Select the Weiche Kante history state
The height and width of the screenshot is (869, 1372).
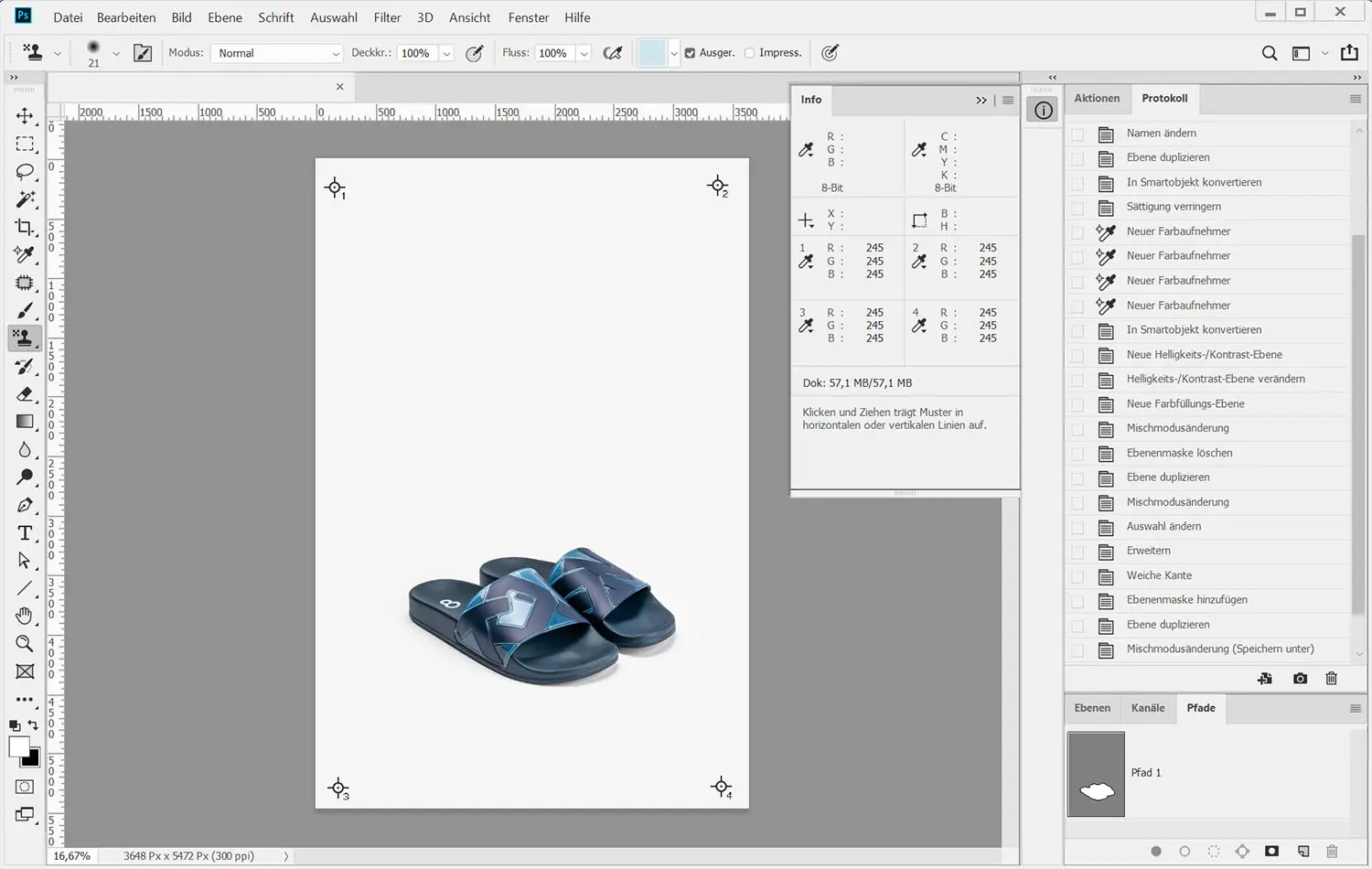coord(1159,575)
